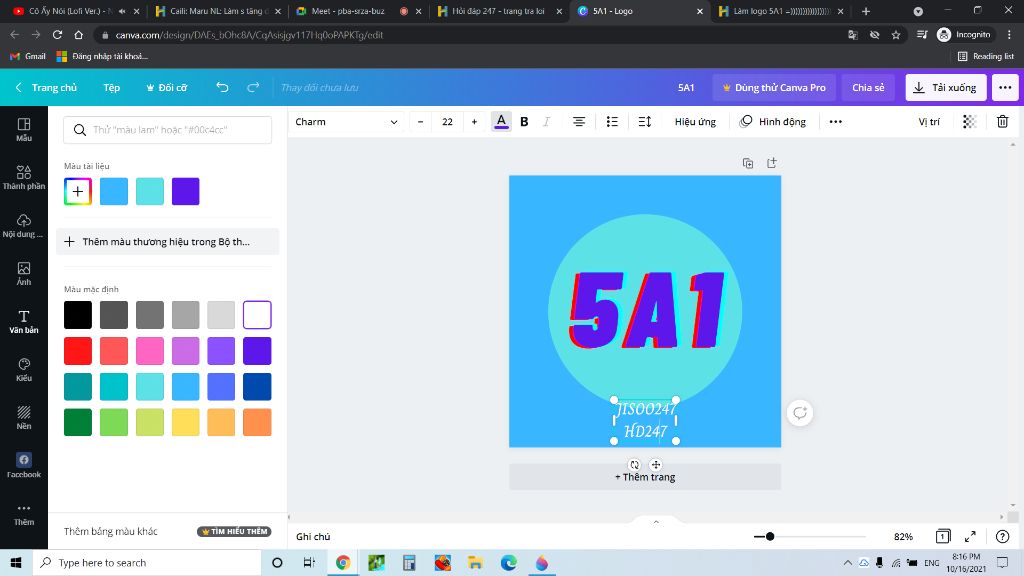Open the help question mark button
Screen dimensions: 1024x576
pyautogui.click(x=1002, y=536)
